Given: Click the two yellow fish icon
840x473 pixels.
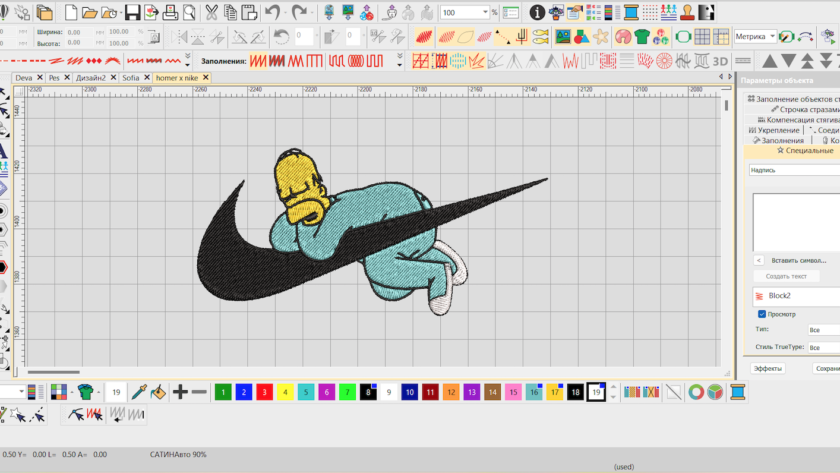Looking at the screenshot, I should (541, 36).
